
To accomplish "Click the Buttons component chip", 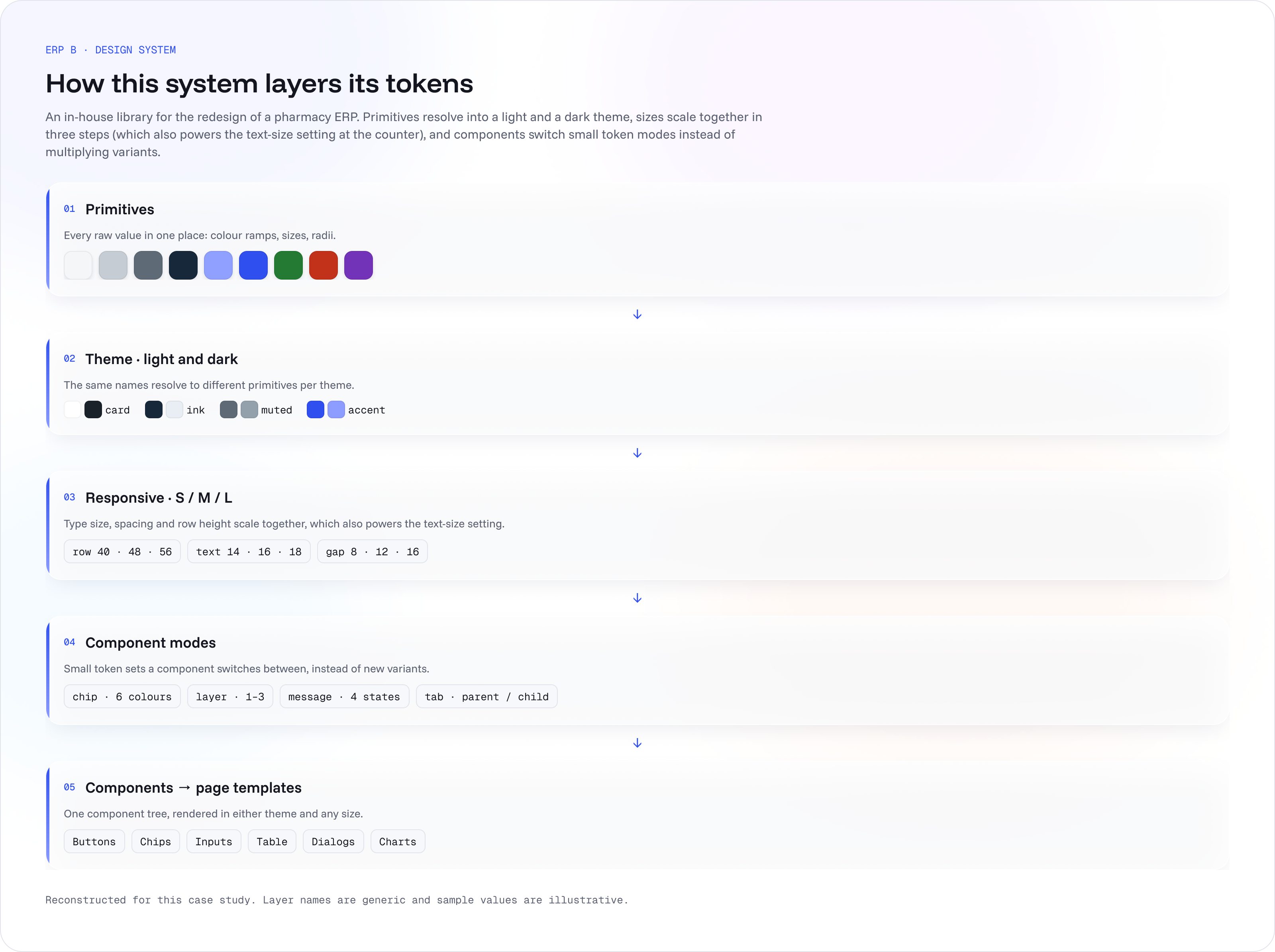I will tap(94, 842).
